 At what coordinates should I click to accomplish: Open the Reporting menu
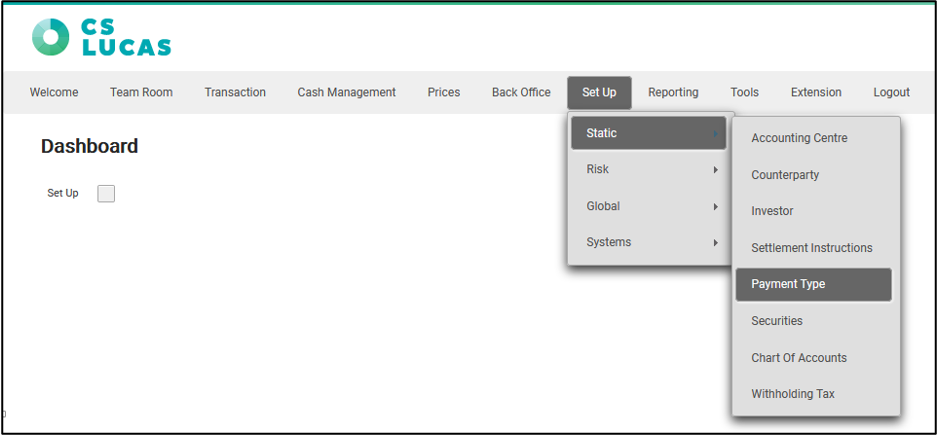coord(673,92)
